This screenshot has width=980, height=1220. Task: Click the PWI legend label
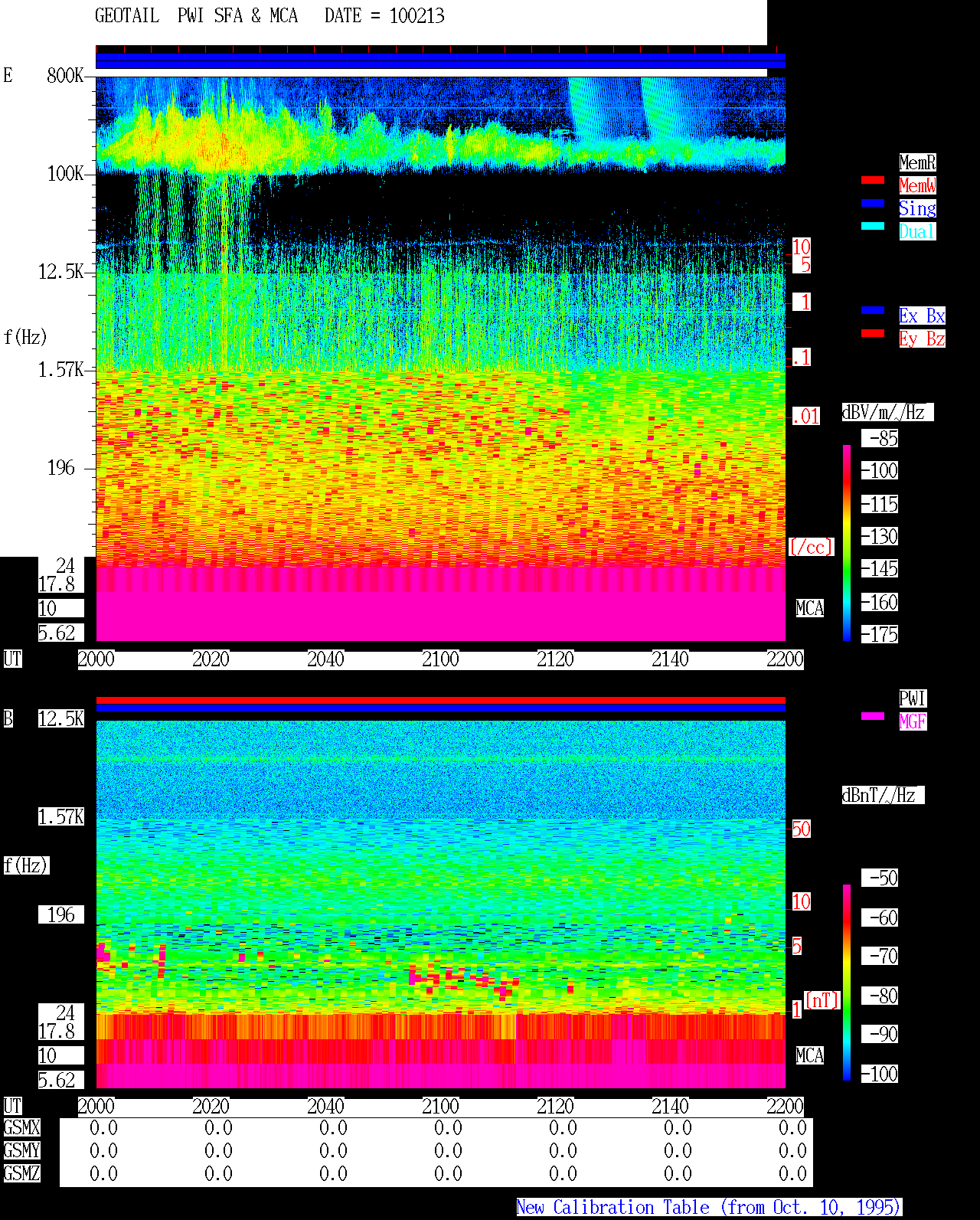click(913, 698)
